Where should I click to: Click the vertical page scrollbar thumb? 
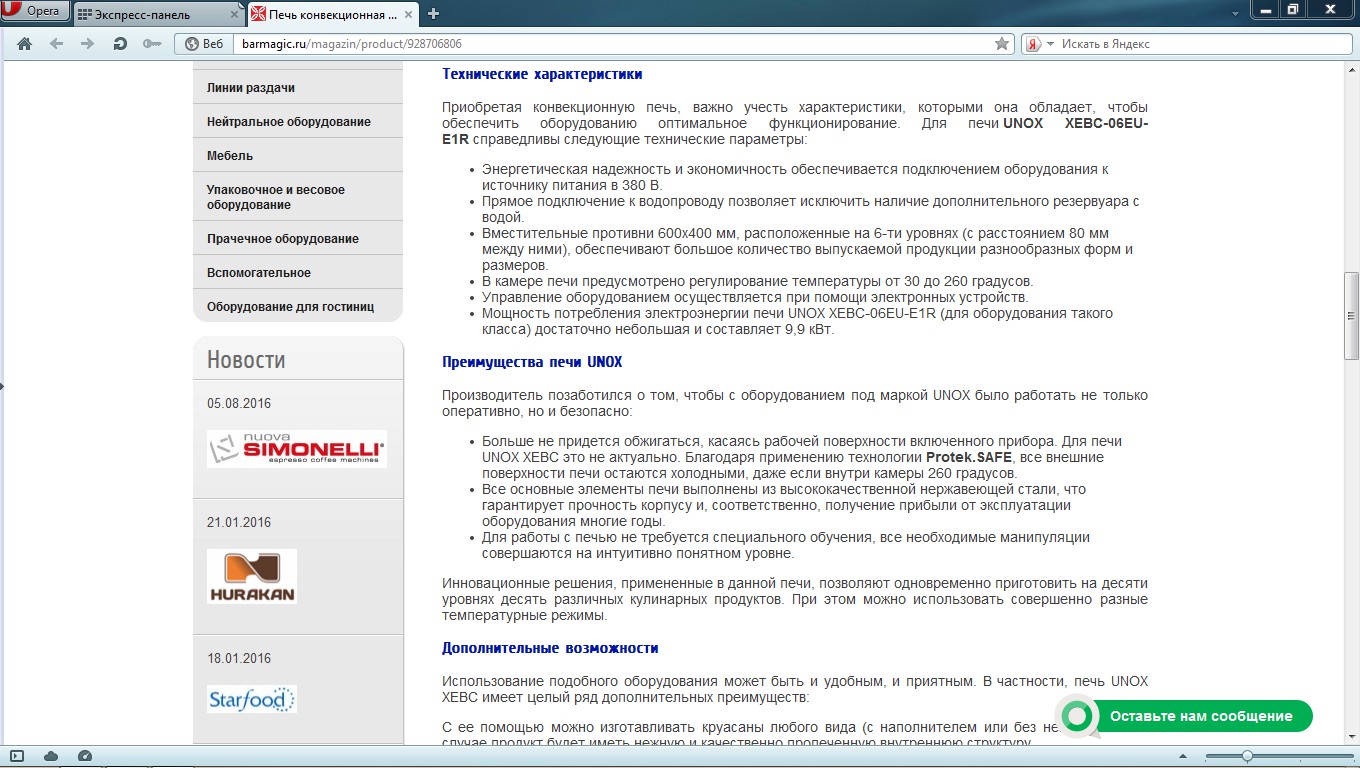point(1351,315)
